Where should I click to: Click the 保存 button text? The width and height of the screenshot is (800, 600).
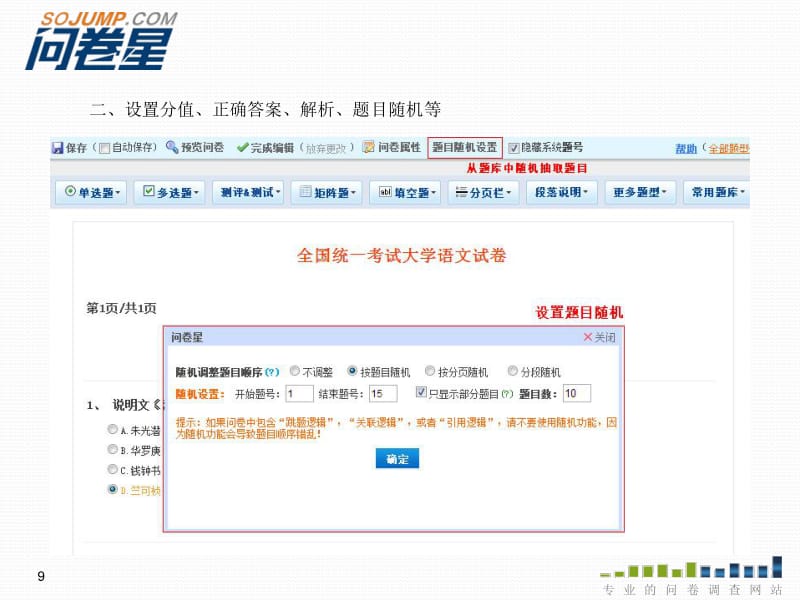[77, 148]
